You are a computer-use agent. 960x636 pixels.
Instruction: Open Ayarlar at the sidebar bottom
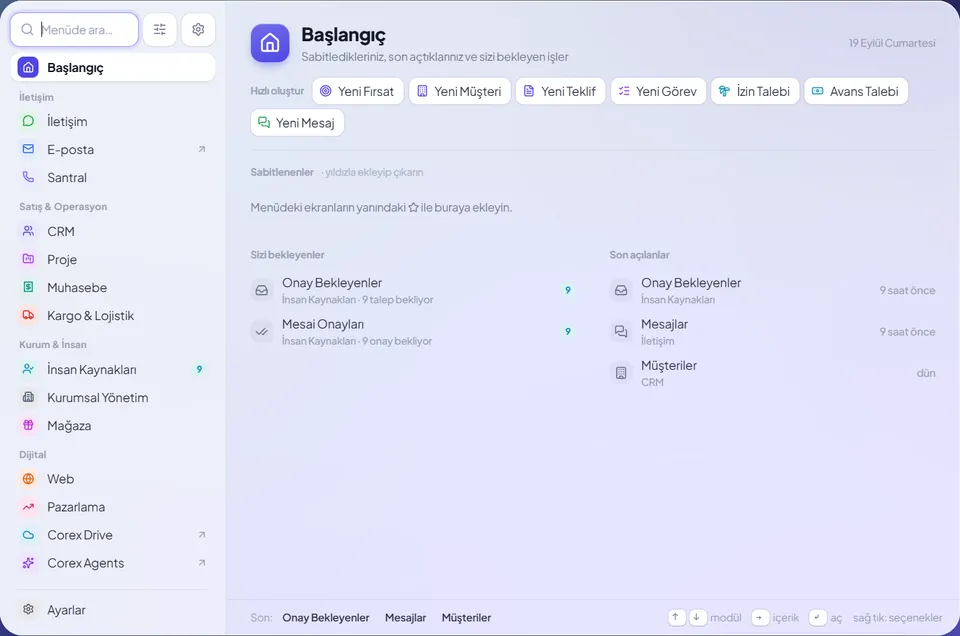coord(113,610)
